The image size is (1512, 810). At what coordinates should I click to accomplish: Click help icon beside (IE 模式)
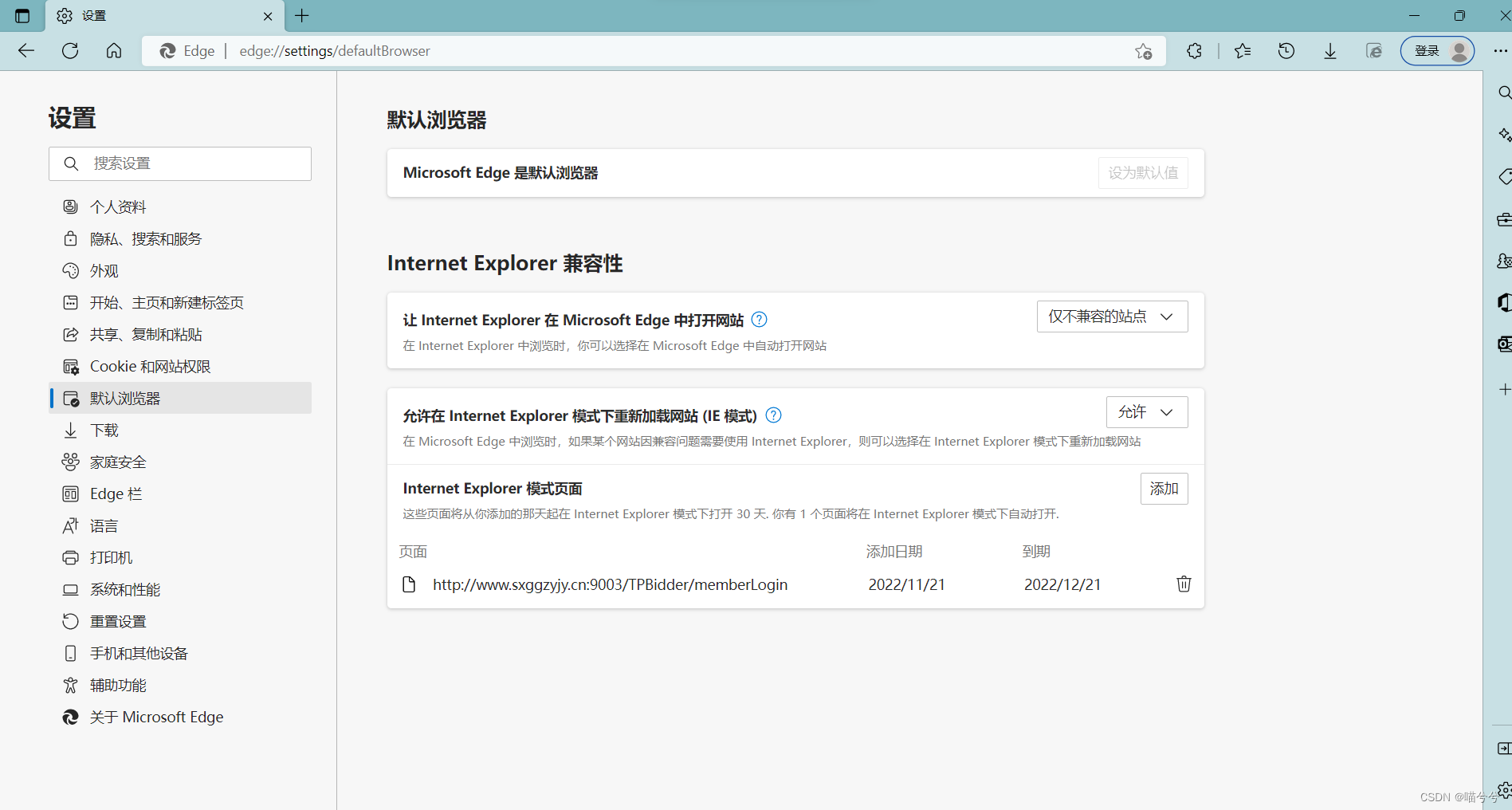click(x=773, y=415)
